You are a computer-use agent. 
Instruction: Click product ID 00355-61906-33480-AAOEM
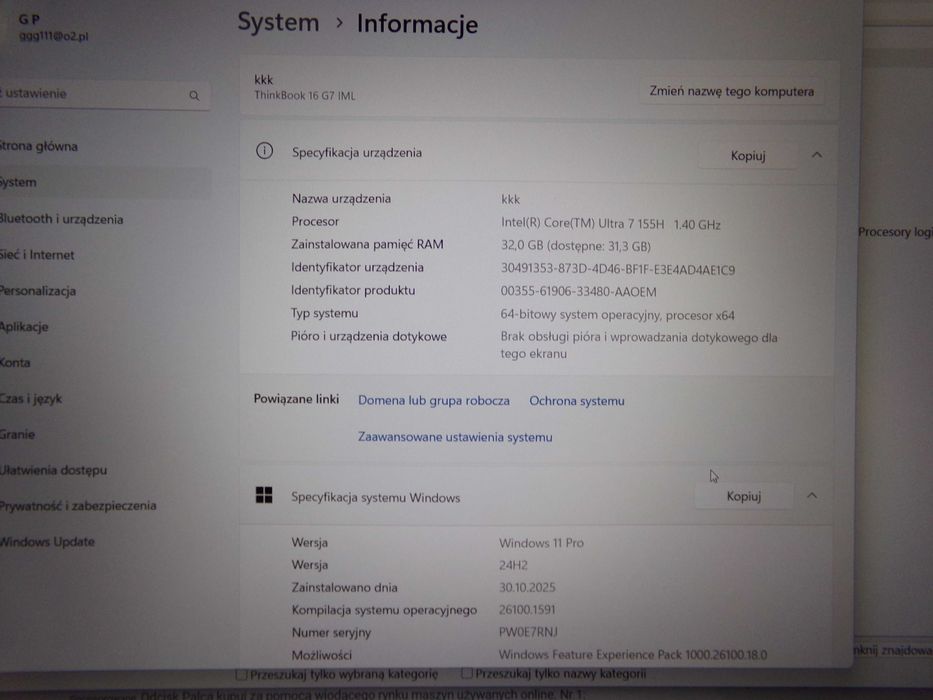[x=578, y=292]
